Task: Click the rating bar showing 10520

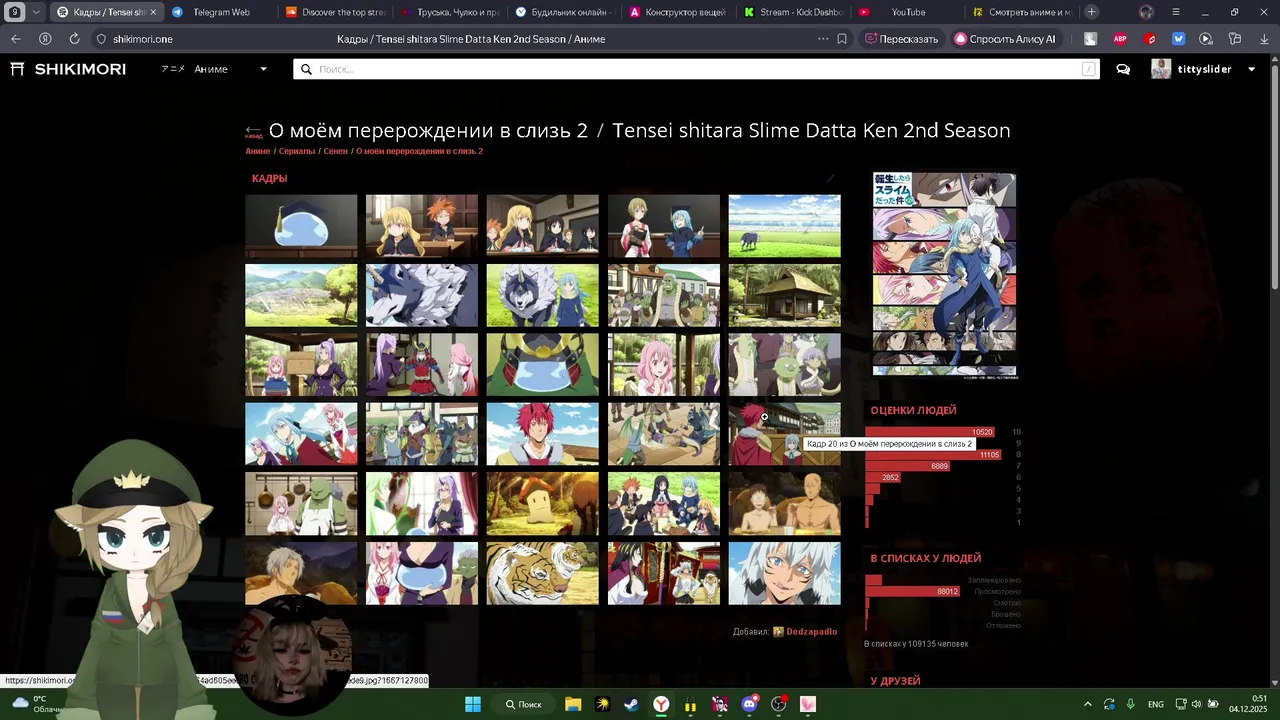Action: click(930, 432)
